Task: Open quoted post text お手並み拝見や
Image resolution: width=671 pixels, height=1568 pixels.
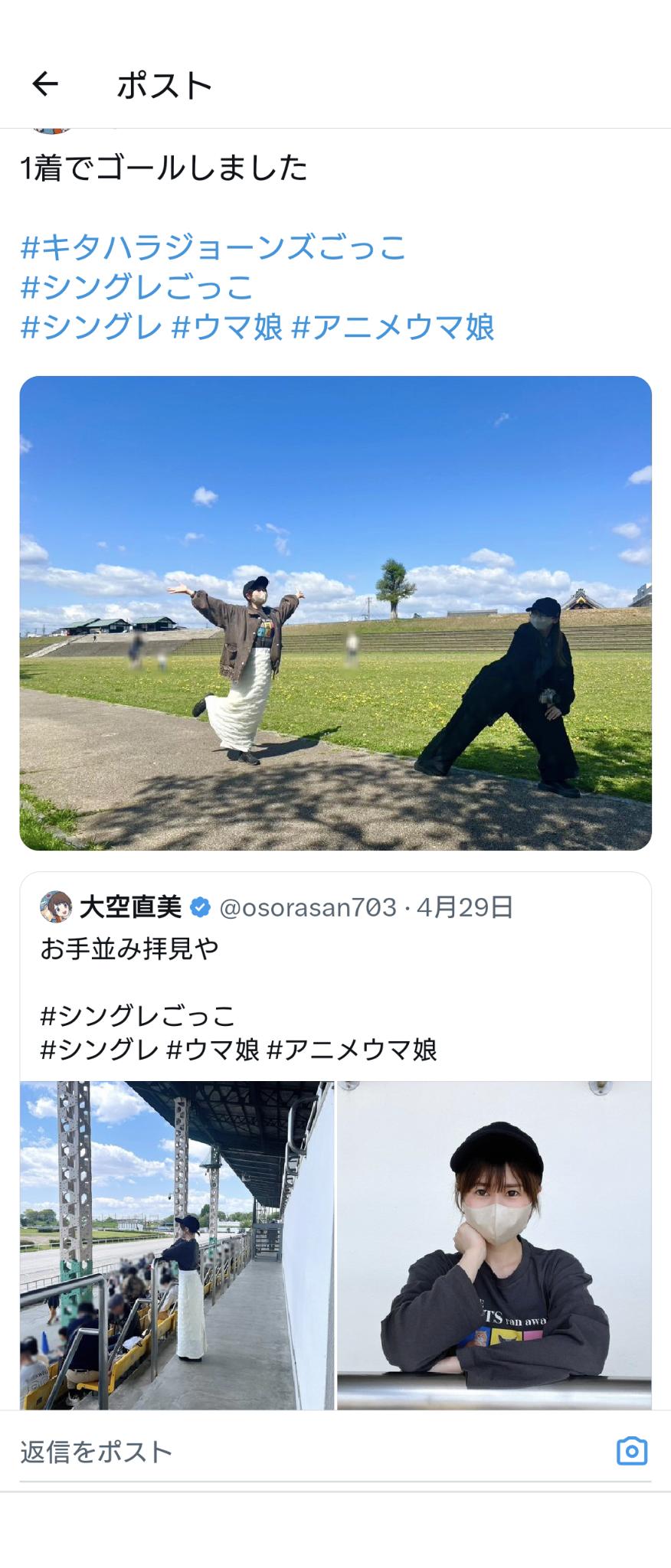Action: [129, 949]
